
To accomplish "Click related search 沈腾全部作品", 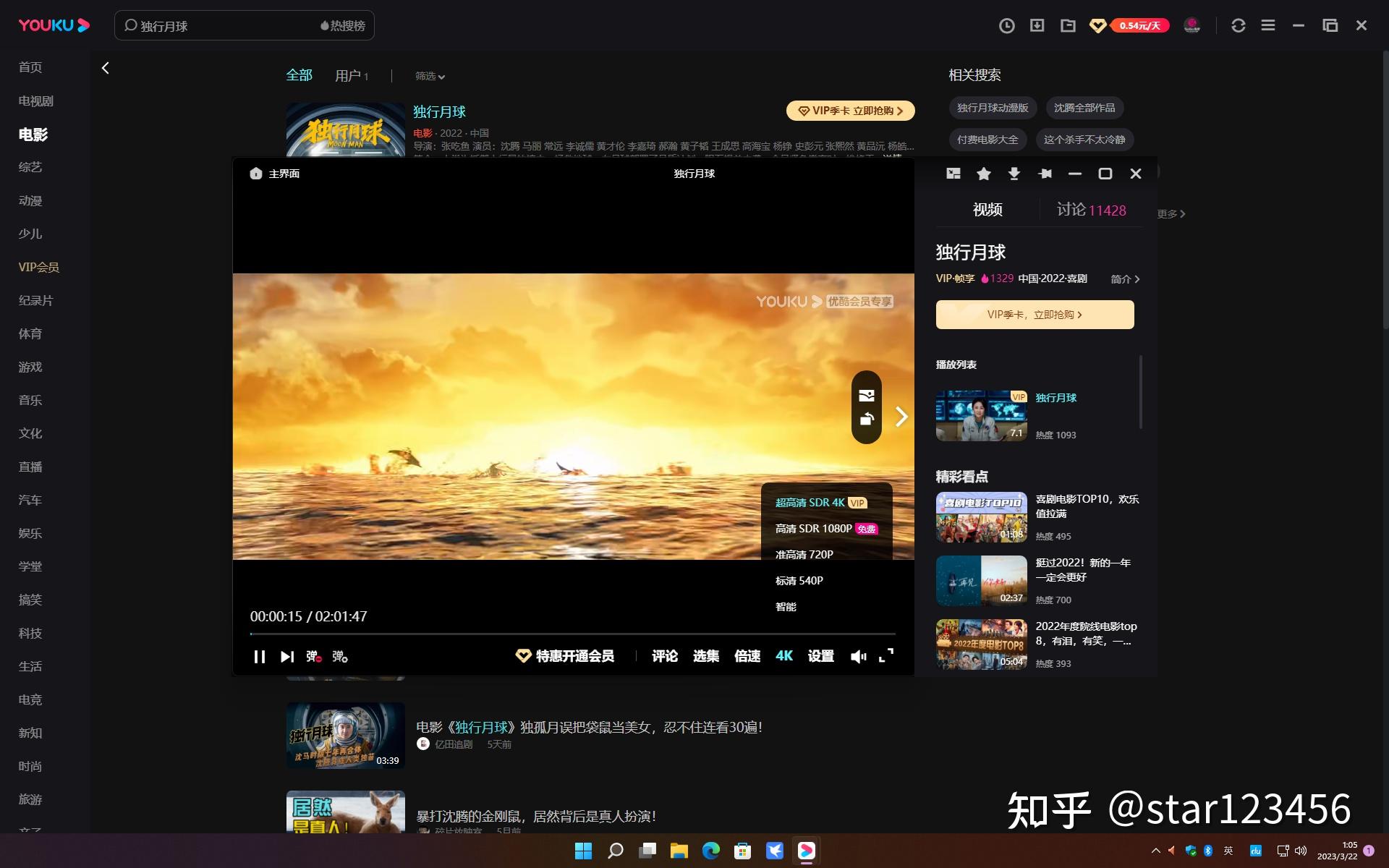I will pos(1084,108).
